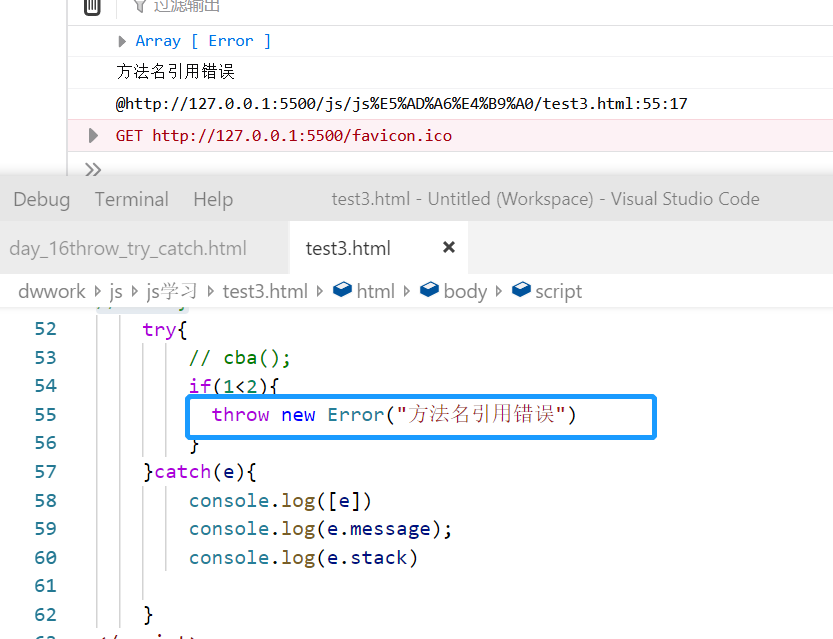Open the Terminal menu
This screenshot has height=639, width=833.
pyautogui.click(x=132, y=200)
